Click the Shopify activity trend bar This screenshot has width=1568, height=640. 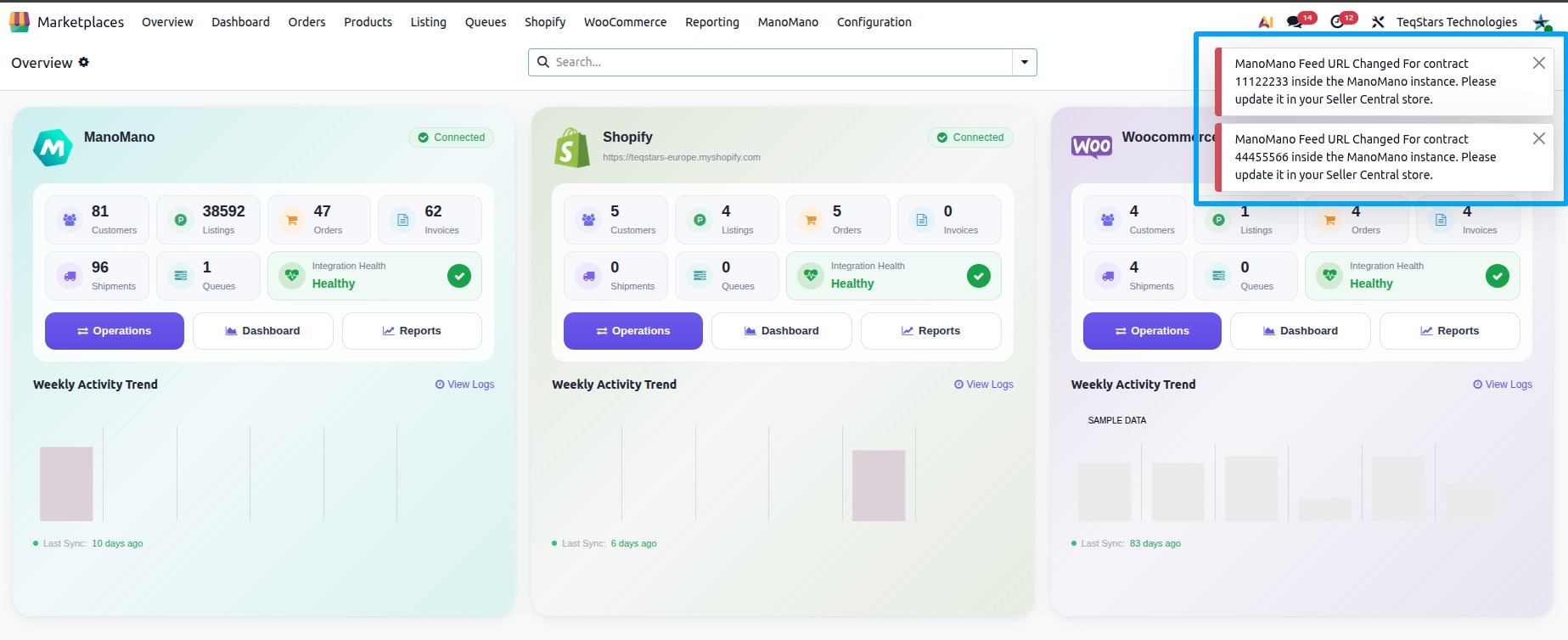click(x=879, y=486)
